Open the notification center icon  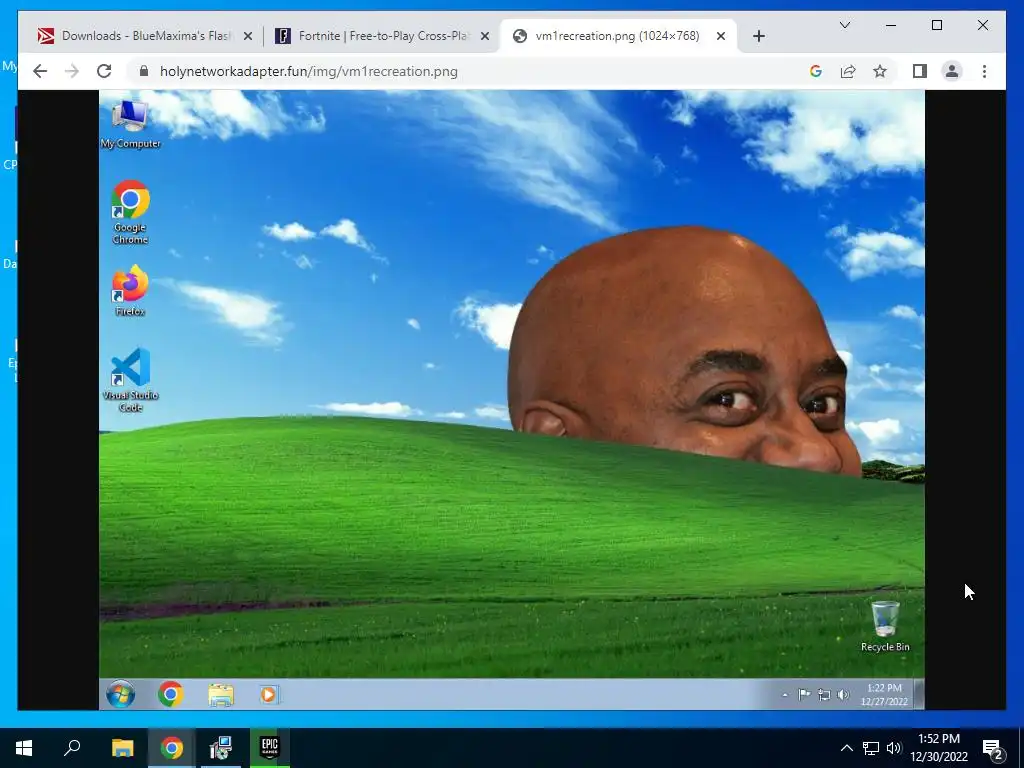pyautogui.click(x=993, y=748)
